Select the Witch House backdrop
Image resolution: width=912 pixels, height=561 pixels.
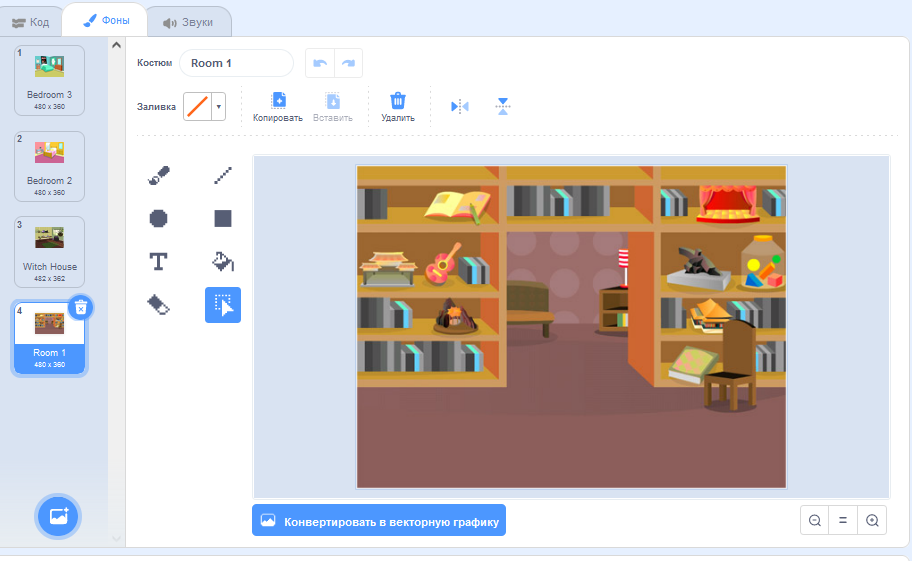coord(49,252)
